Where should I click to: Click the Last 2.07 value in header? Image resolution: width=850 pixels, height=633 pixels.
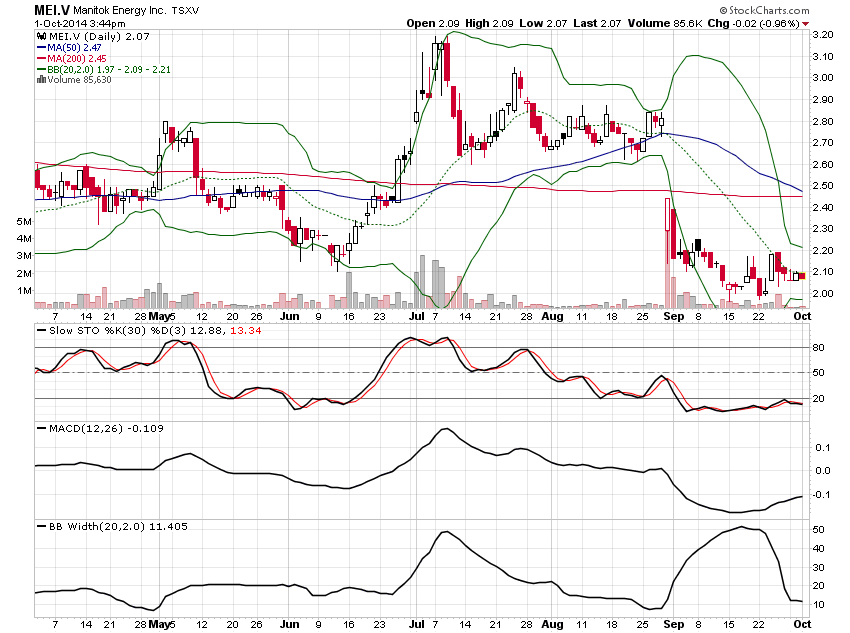coord(597,23)
